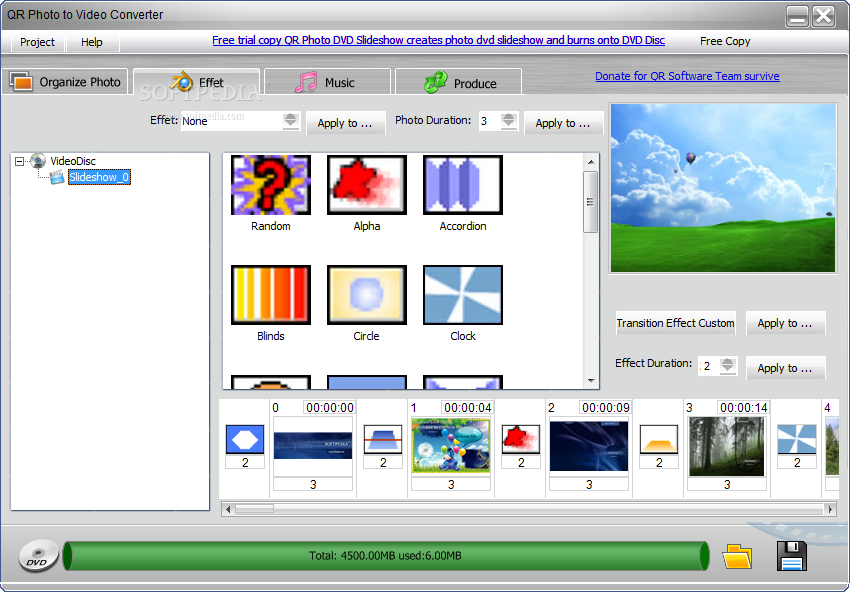
Task: Click timestamp 00:00:09 on timeline
Action: (606, 408)
